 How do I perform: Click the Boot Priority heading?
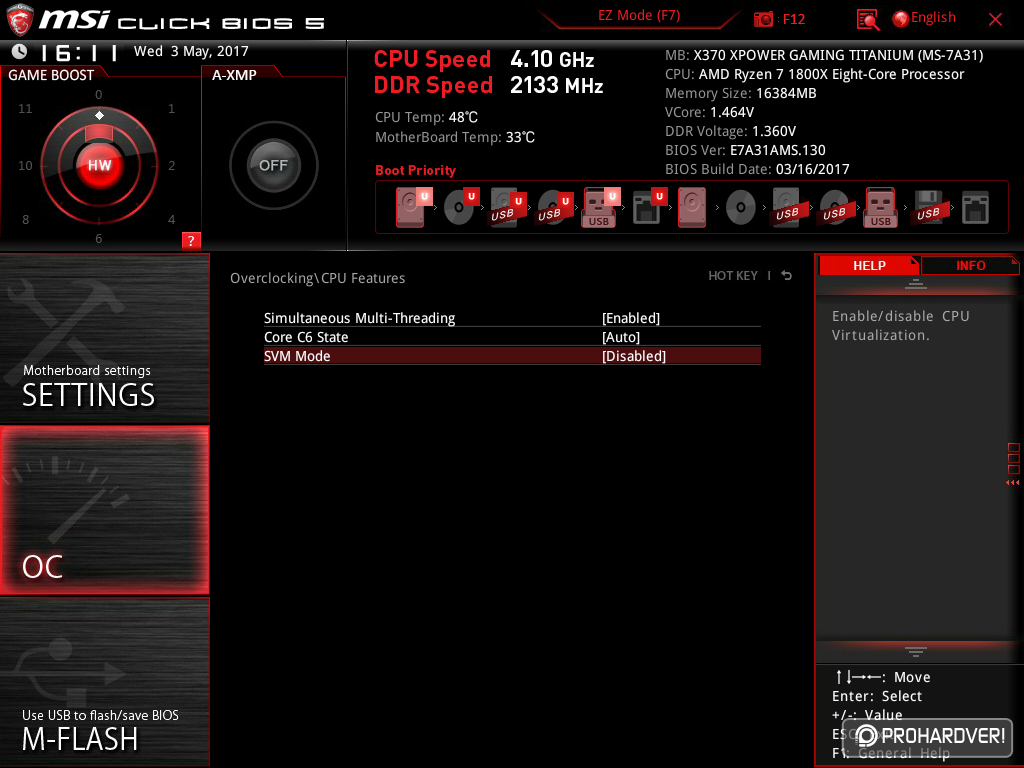point(415,170)
